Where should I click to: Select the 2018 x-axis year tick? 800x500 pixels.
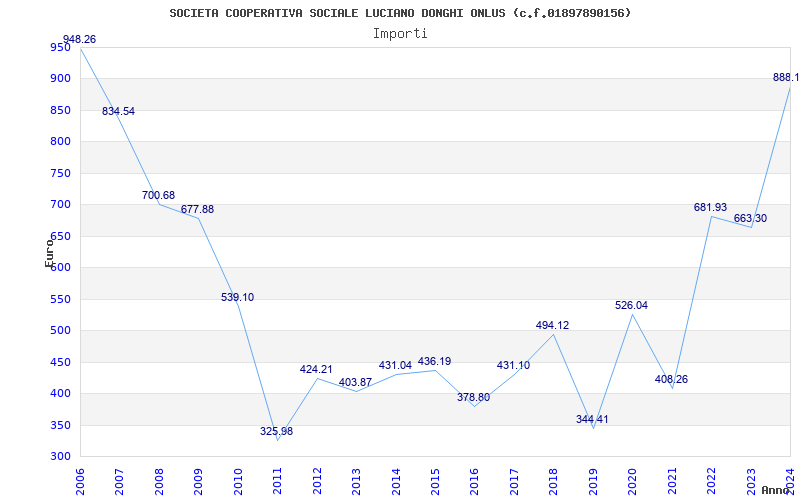pos(554,480)
